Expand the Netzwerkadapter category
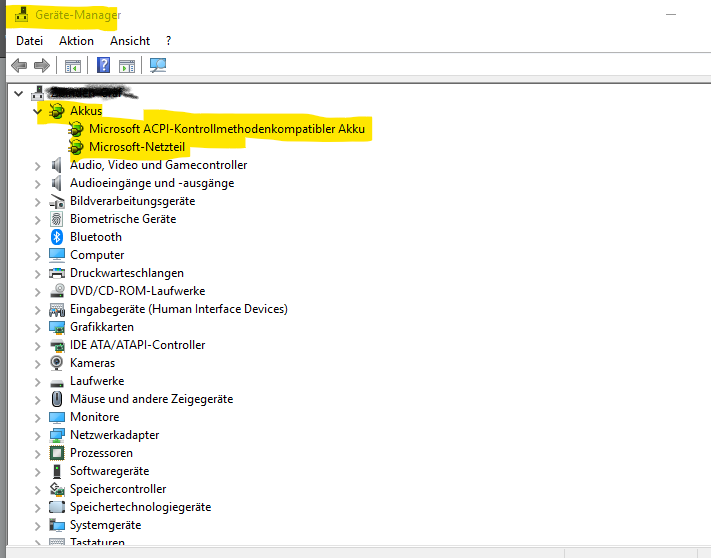Image resolution: width=711 pixels, height=558 pixels. coord(38,436)
